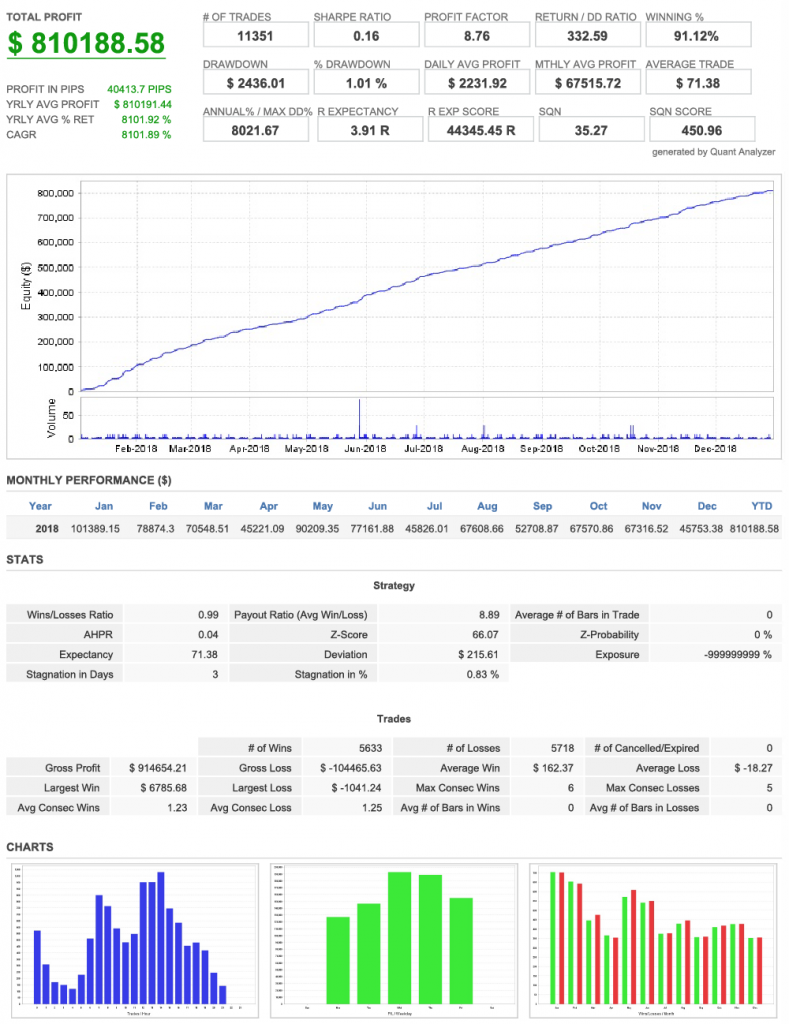Click the Monthly Avg Profit value box
Screen dimensions: 789x1024
(587, 83)
